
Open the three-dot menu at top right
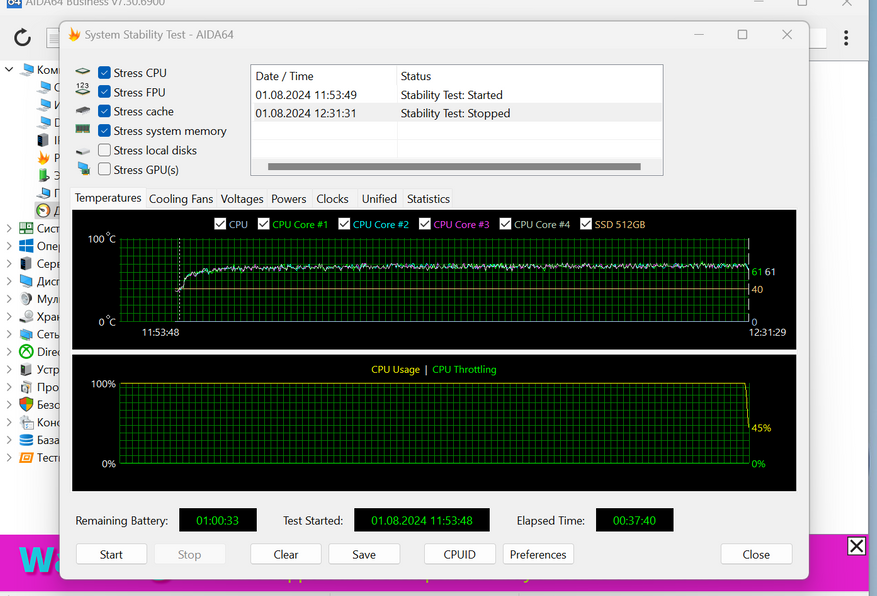point(847,38)
